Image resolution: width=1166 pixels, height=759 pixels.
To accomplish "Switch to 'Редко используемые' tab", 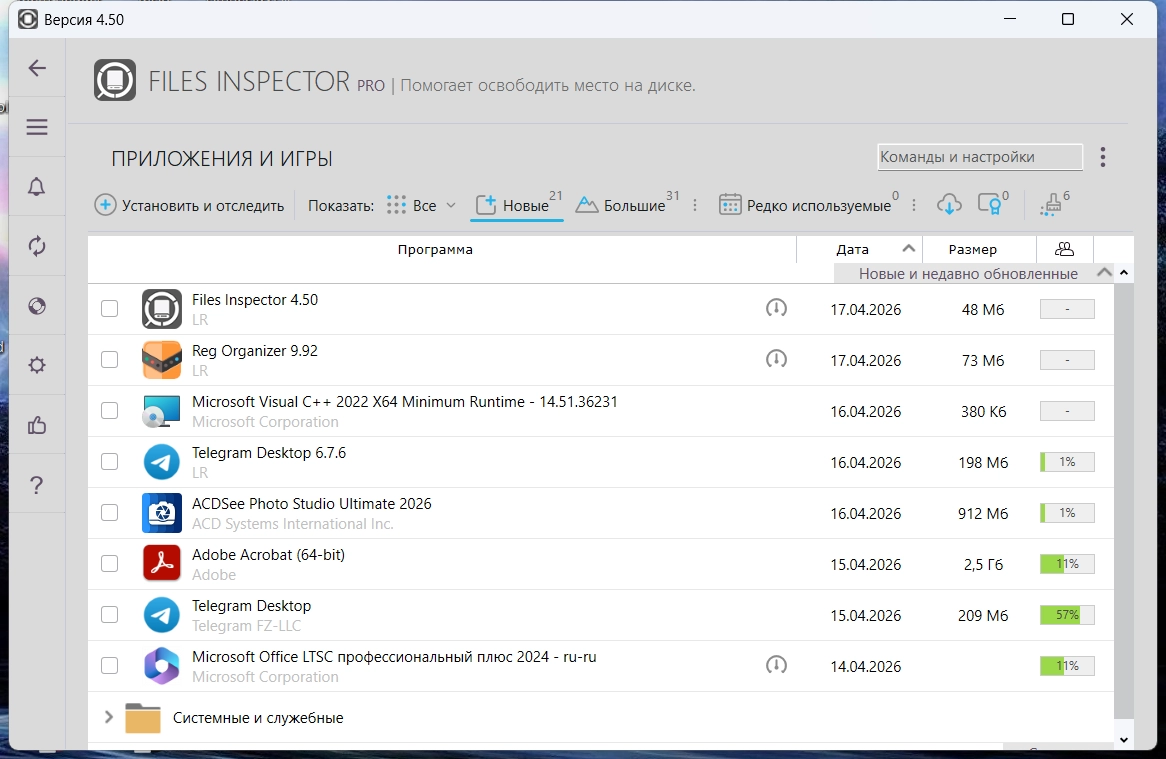I will pos(808,205).
